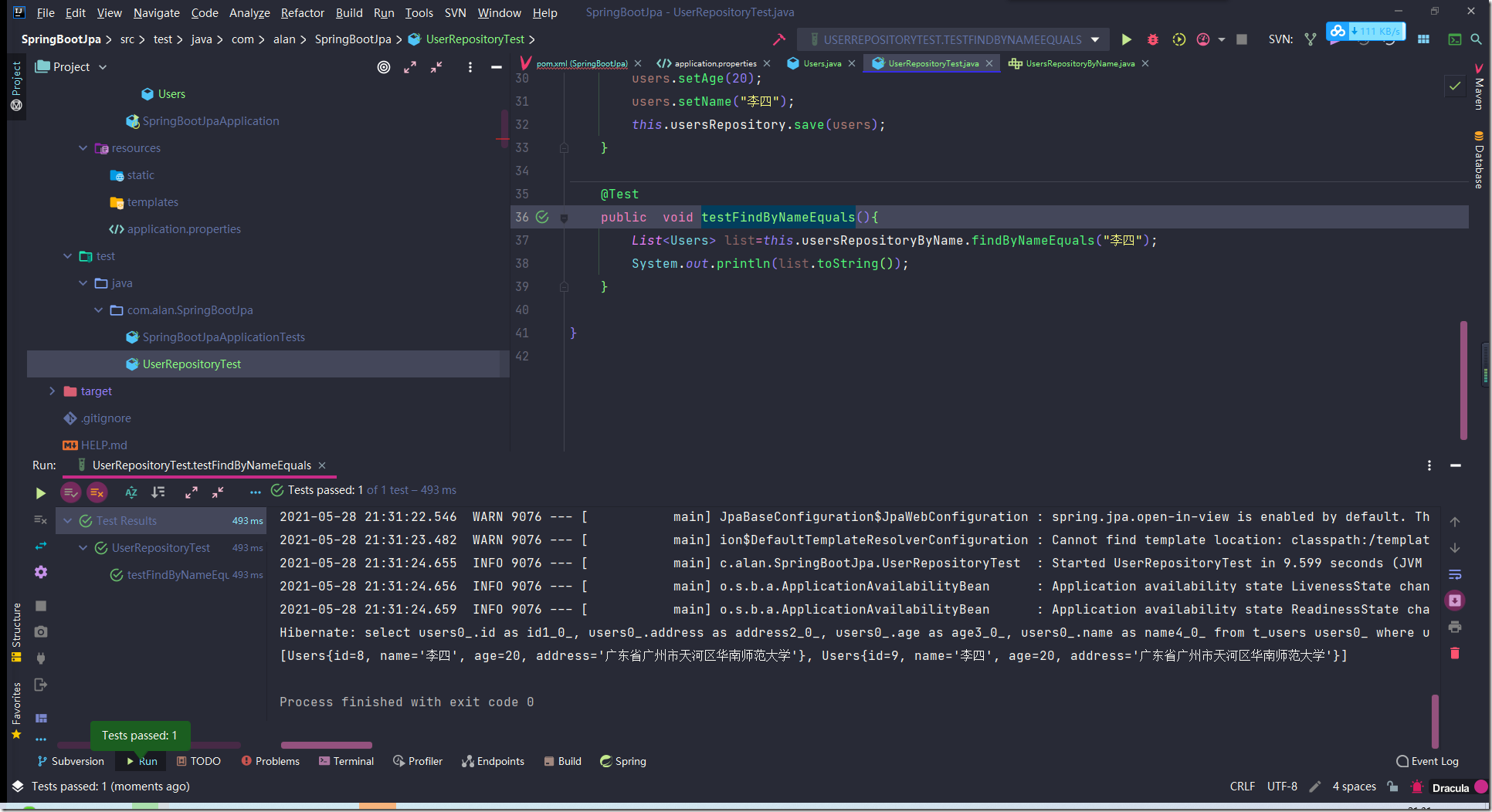Image resolution: width=1492 pixels, height=812 pixels.
Task: Open the terminal icon in top toolbar
Action: [x=1454, y=39]
